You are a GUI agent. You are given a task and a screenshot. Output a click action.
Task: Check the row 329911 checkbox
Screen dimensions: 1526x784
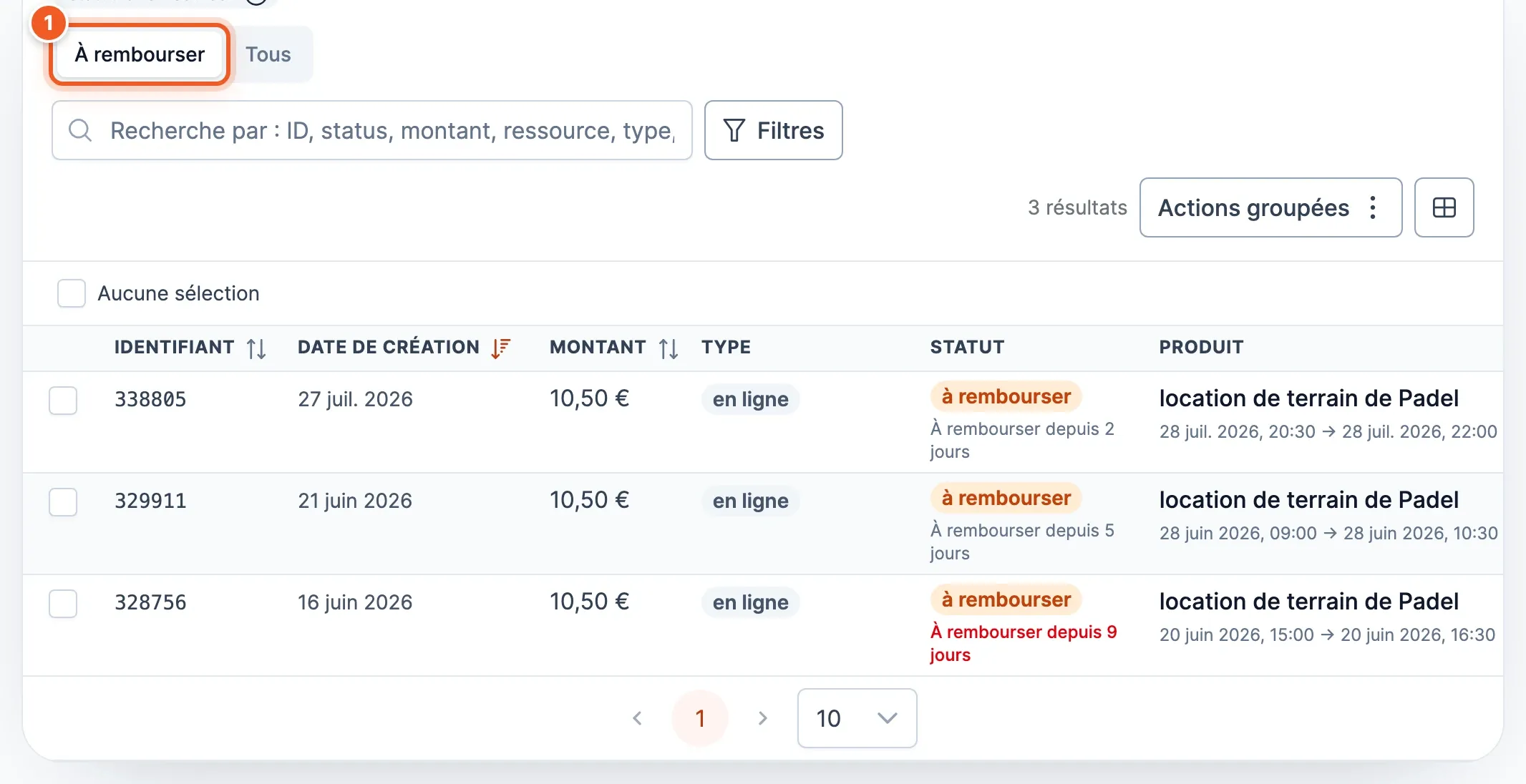(x=63, y=502)
